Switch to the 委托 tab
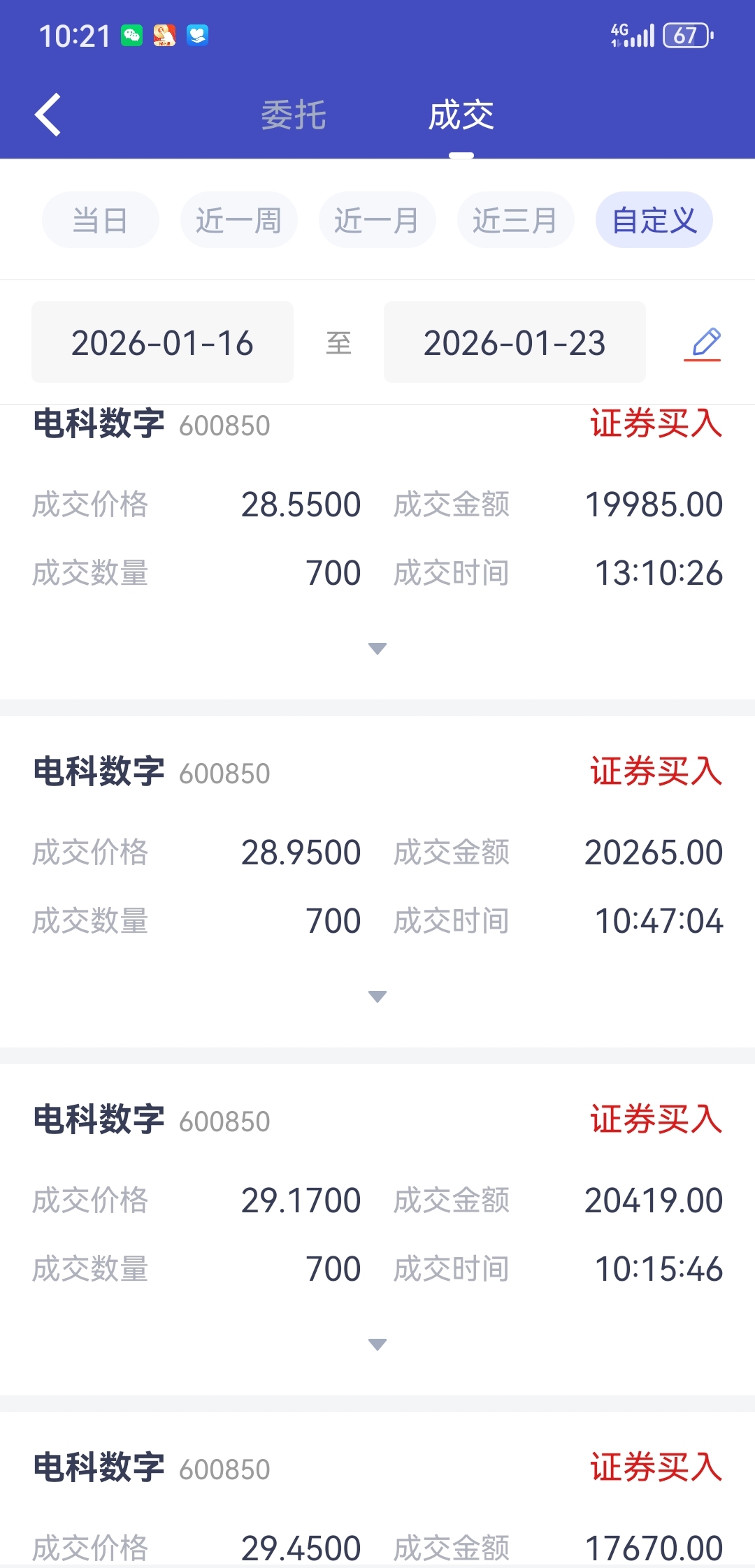The width and height of the screenshot is (755, 1568). coord(294,115)
